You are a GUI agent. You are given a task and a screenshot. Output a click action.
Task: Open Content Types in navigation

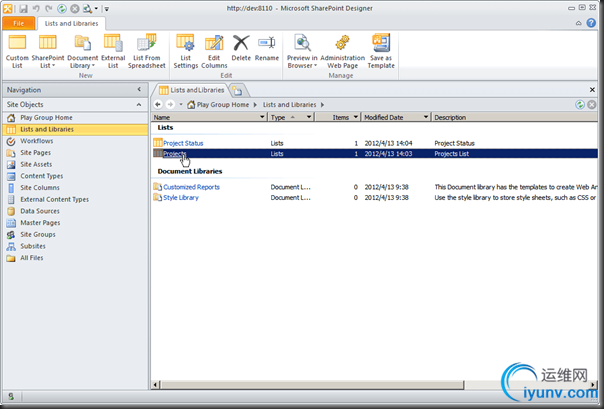click(75, 176)
